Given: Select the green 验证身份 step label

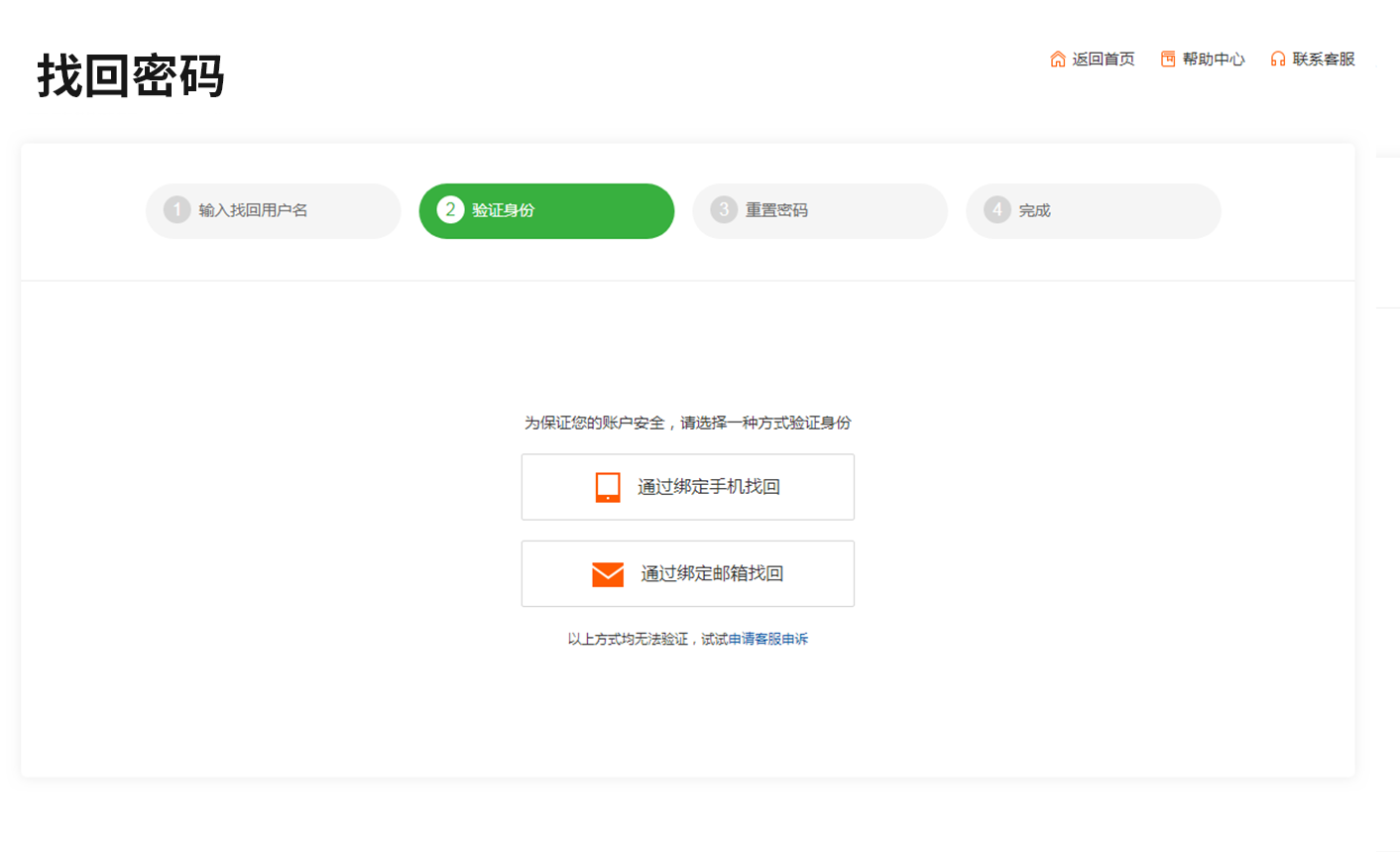Looking at the screenshot, I should coord(503,210).
